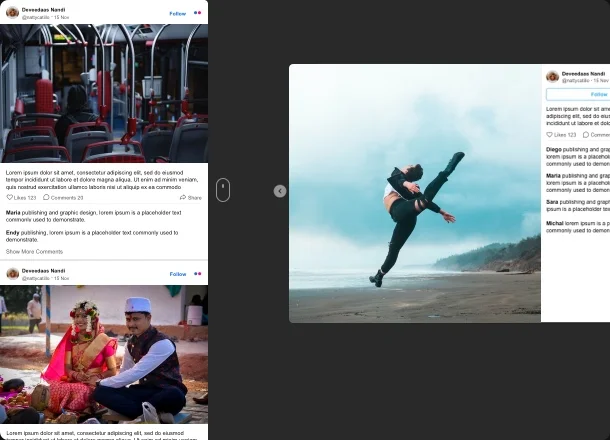Click Deveedaas Nandi name on bus post
610x440 pixels.
pyautogui.click(x=44, y=10)
